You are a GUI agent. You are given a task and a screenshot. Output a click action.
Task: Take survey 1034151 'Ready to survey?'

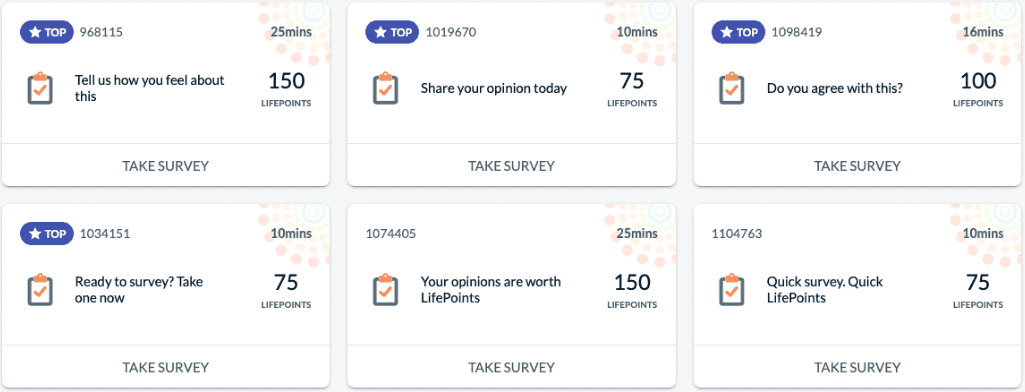[x=165, y=367]
